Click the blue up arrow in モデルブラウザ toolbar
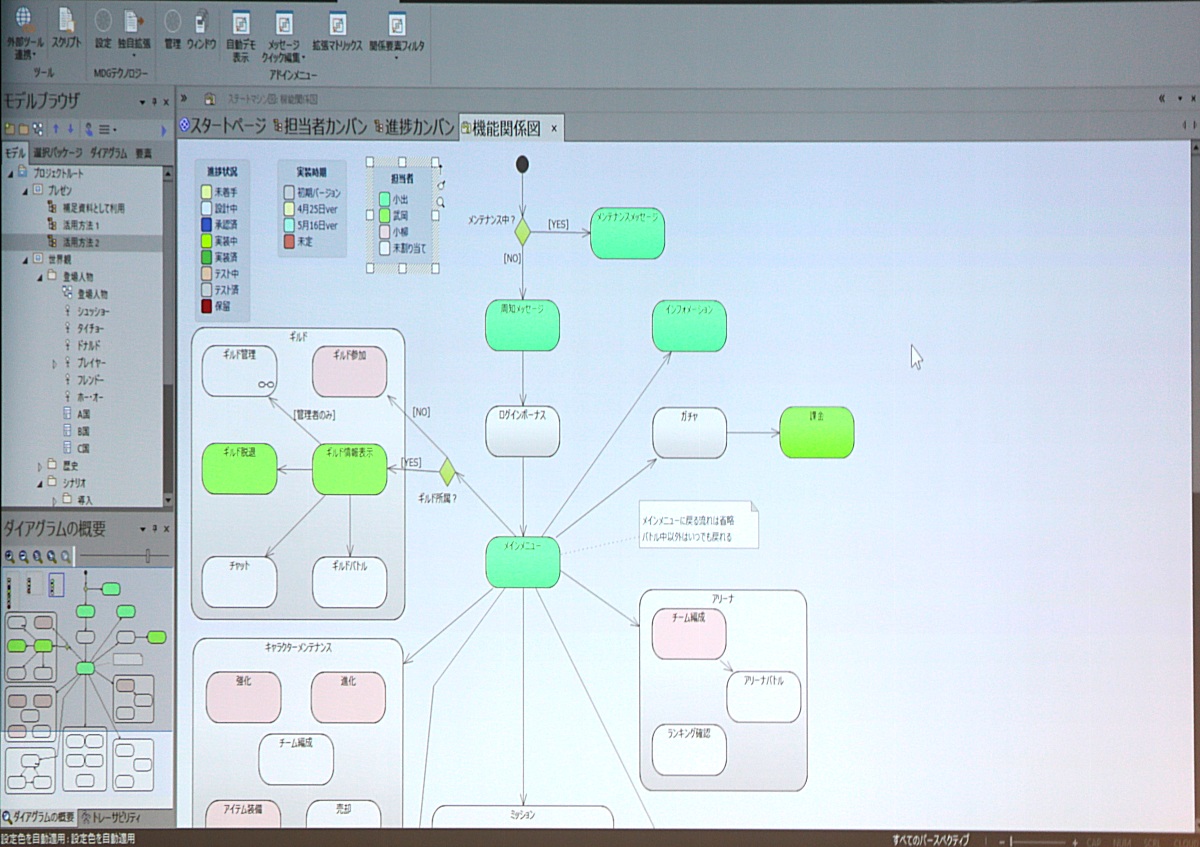 [x=56, y=129]
